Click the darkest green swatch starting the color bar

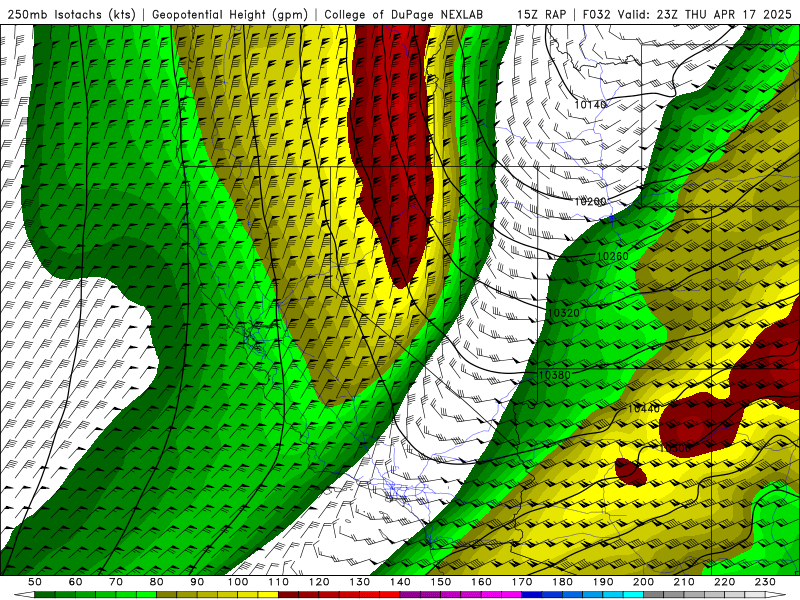[x=45, y=595]
